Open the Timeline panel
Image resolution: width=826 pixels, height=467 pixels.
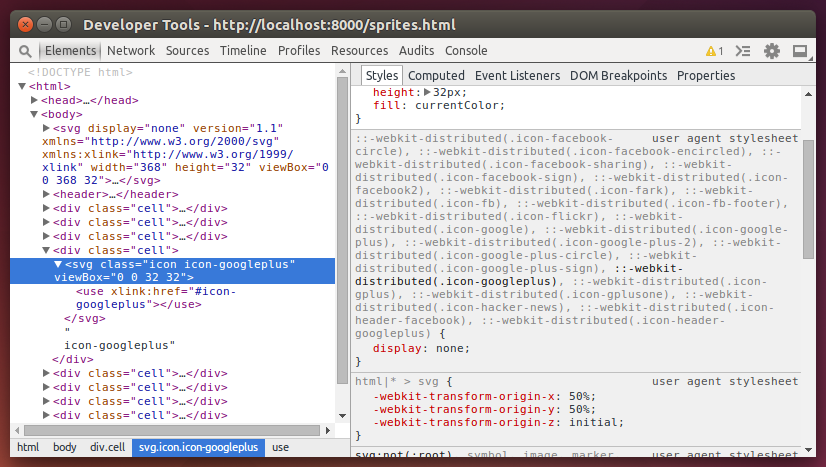243,51
